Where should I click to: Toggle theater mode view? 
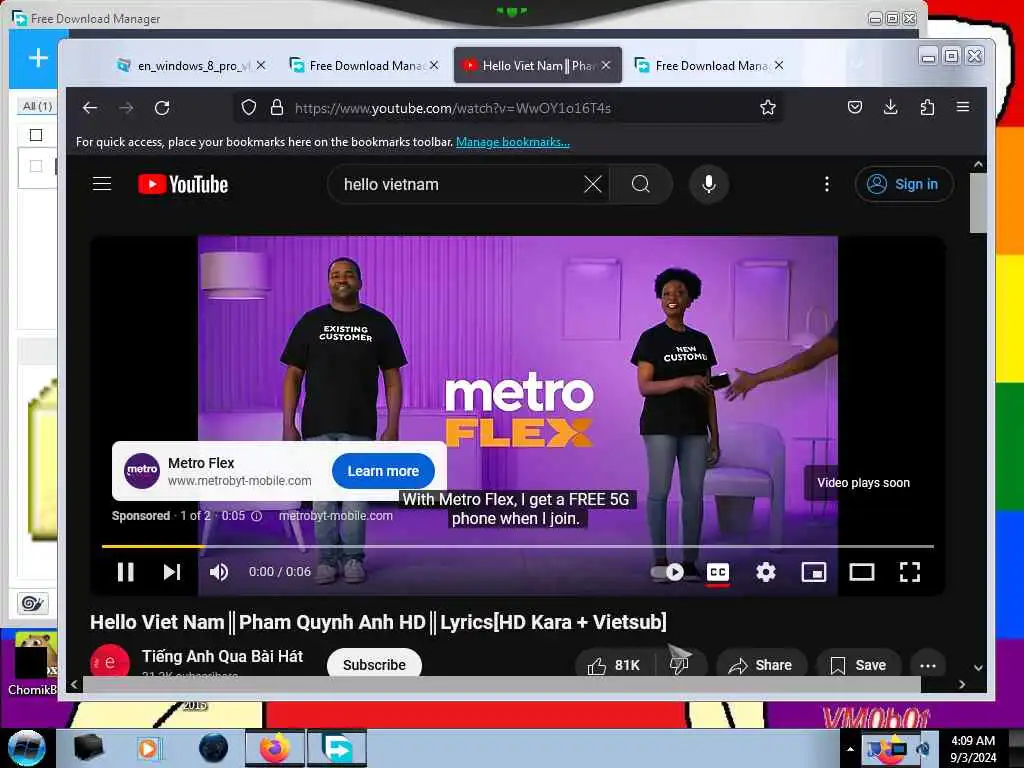click(861, 572)
